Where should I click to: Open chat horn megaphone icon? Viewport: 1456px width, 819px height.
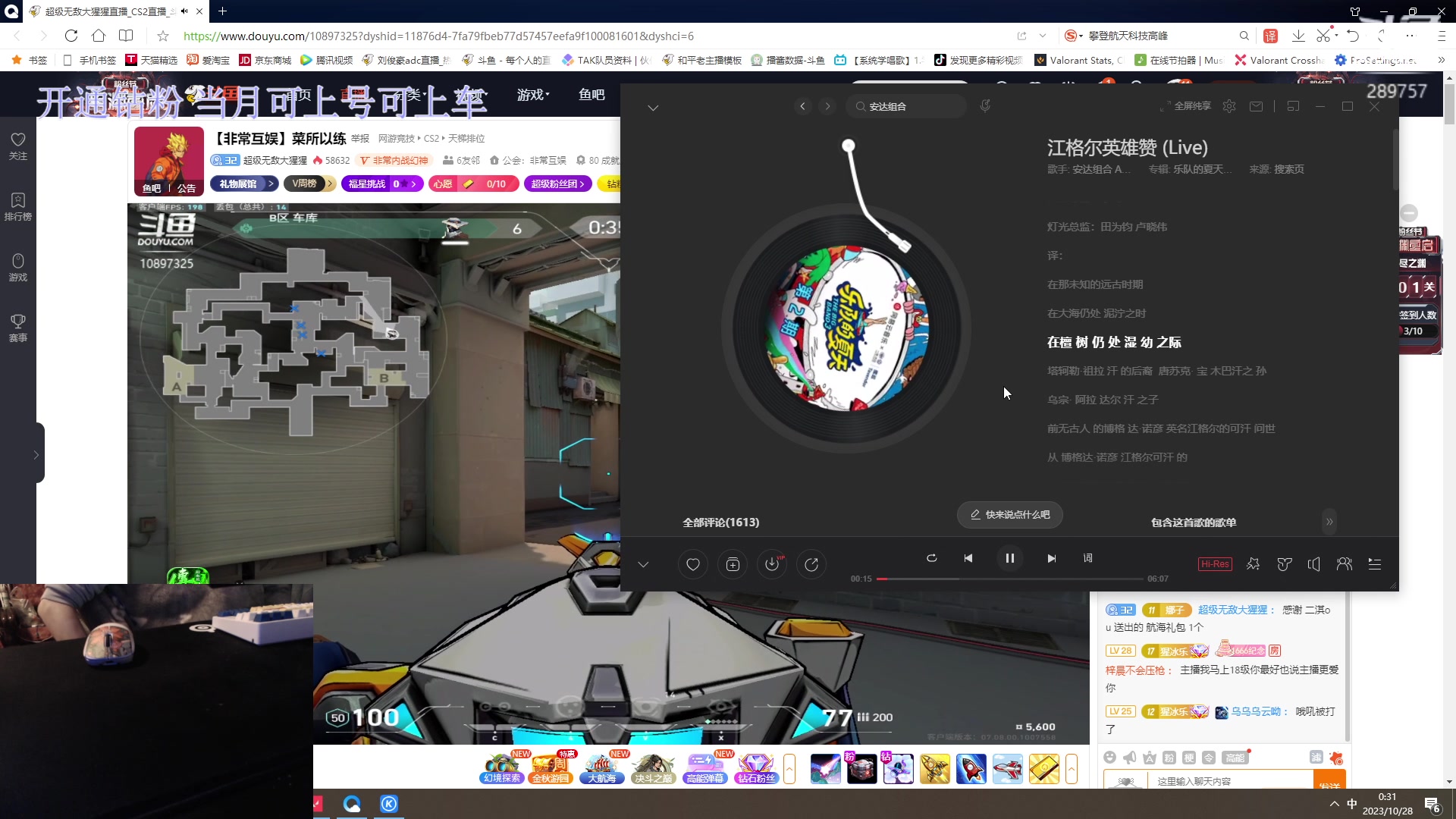(1130, 758)
